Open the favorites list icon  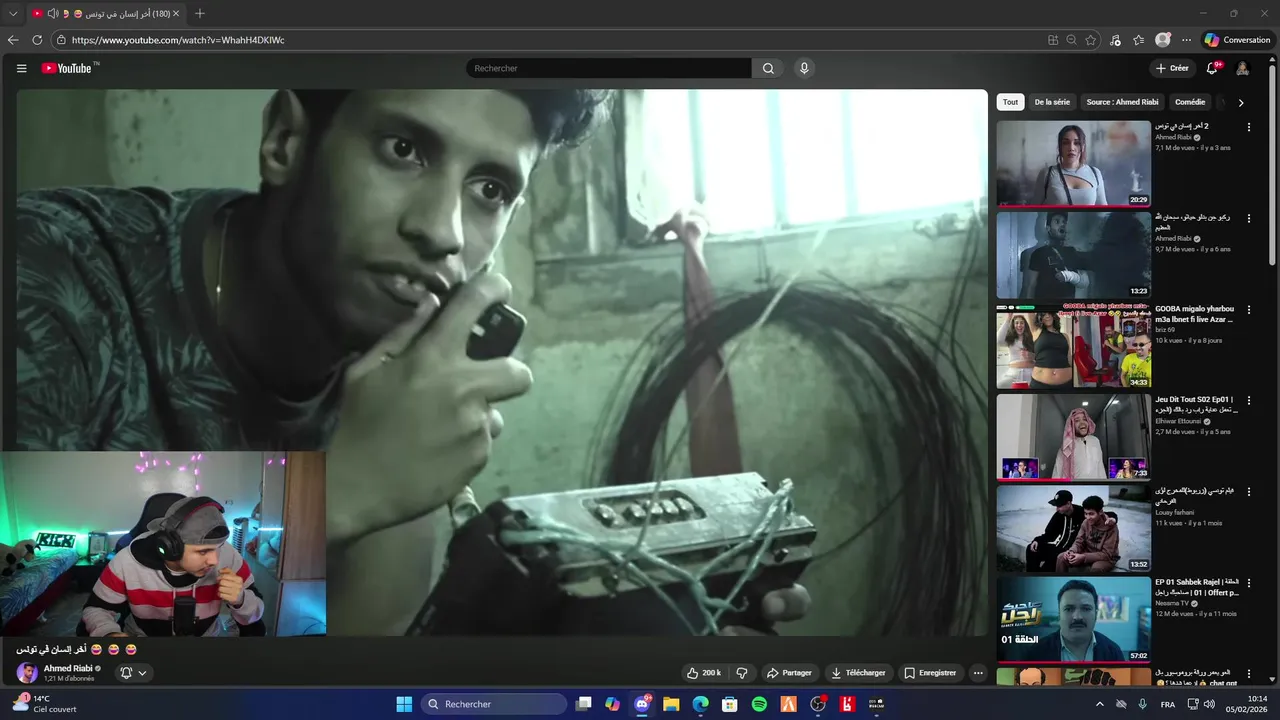pos(1138,40)
